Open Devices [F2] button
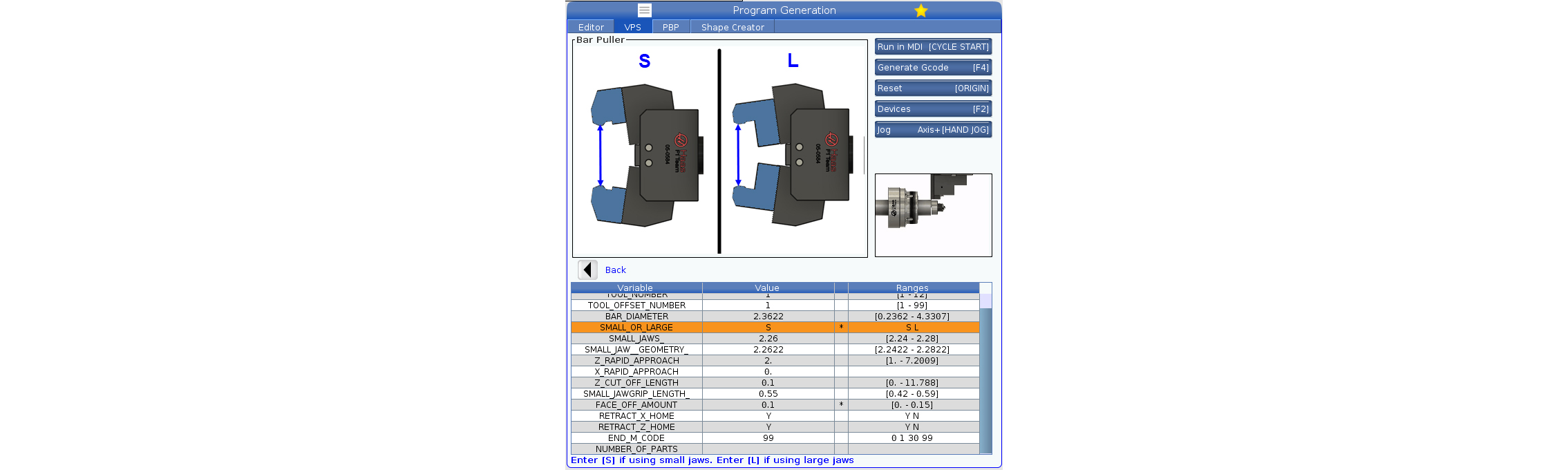Image resolution: width=1568 pixels, height=470 pixels. tap(933, 109)
